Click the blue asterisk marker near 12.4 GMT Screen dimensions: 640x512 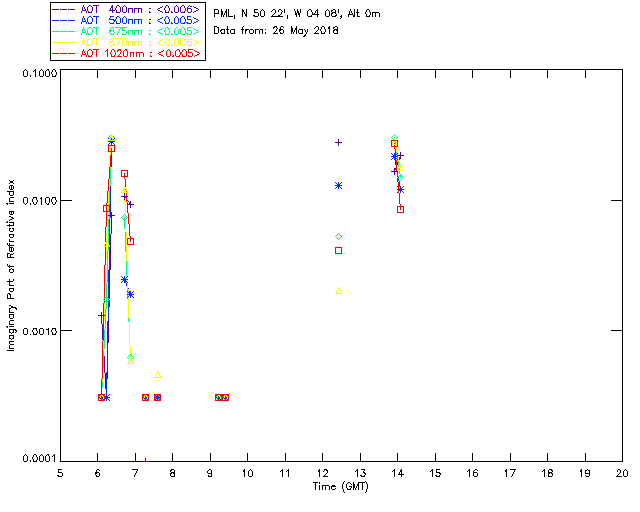tap(338, 186)
